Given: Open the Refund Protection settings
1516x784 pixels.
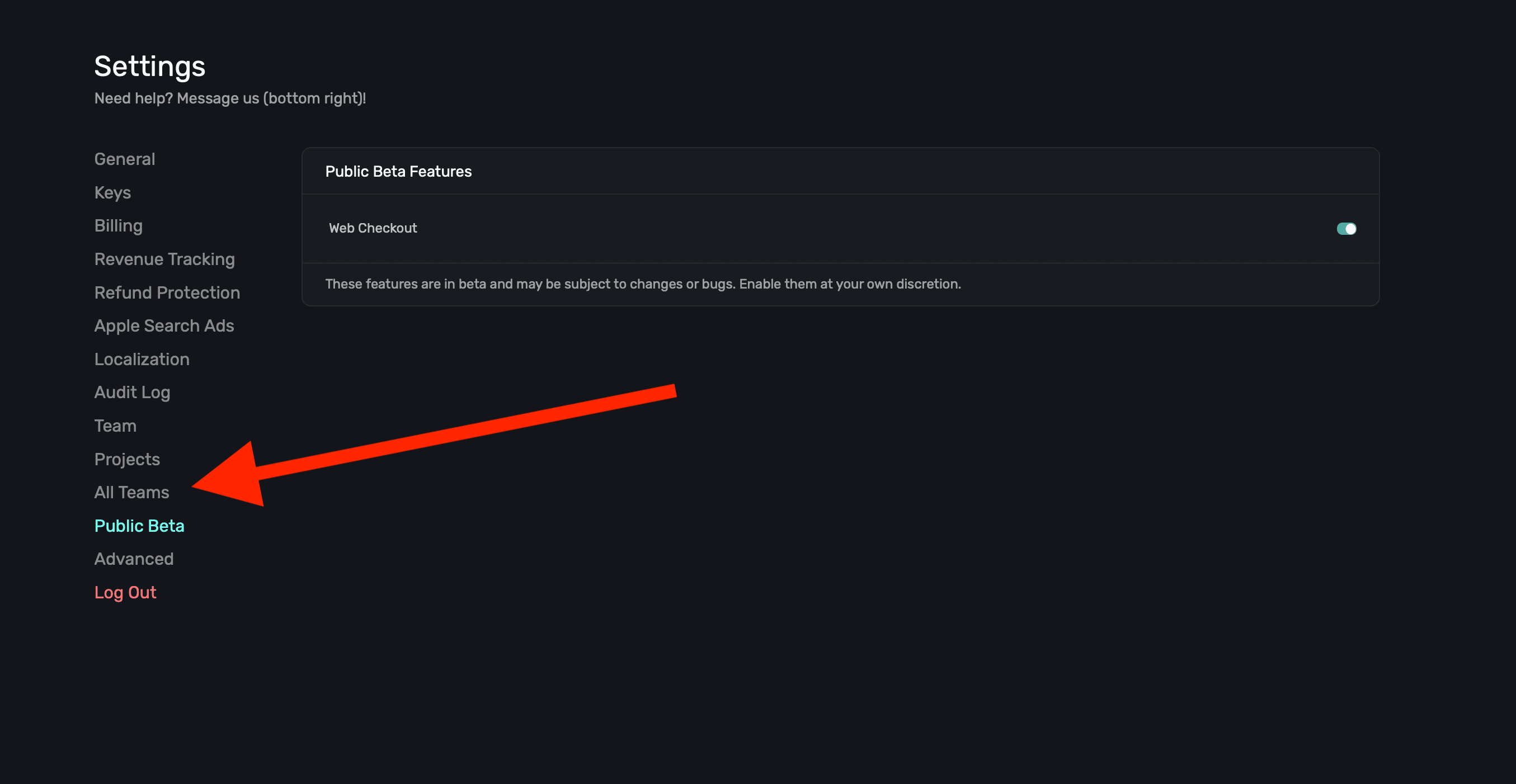Looking at the screenshot, I should click(x=167, y=293).
